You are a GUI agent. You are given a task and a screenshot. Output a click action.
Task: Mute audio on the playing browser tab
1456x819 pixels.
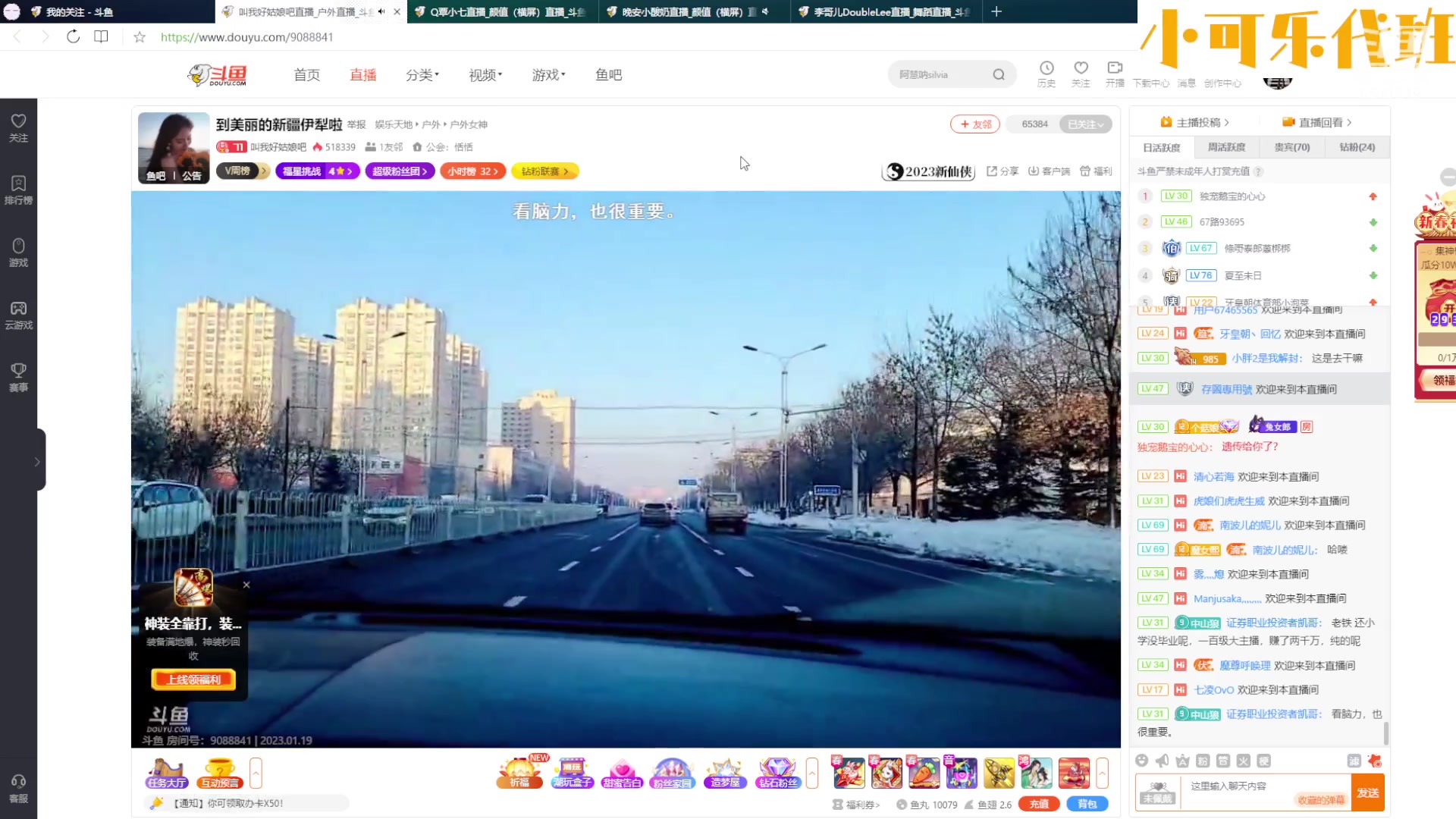pos(381,11)
